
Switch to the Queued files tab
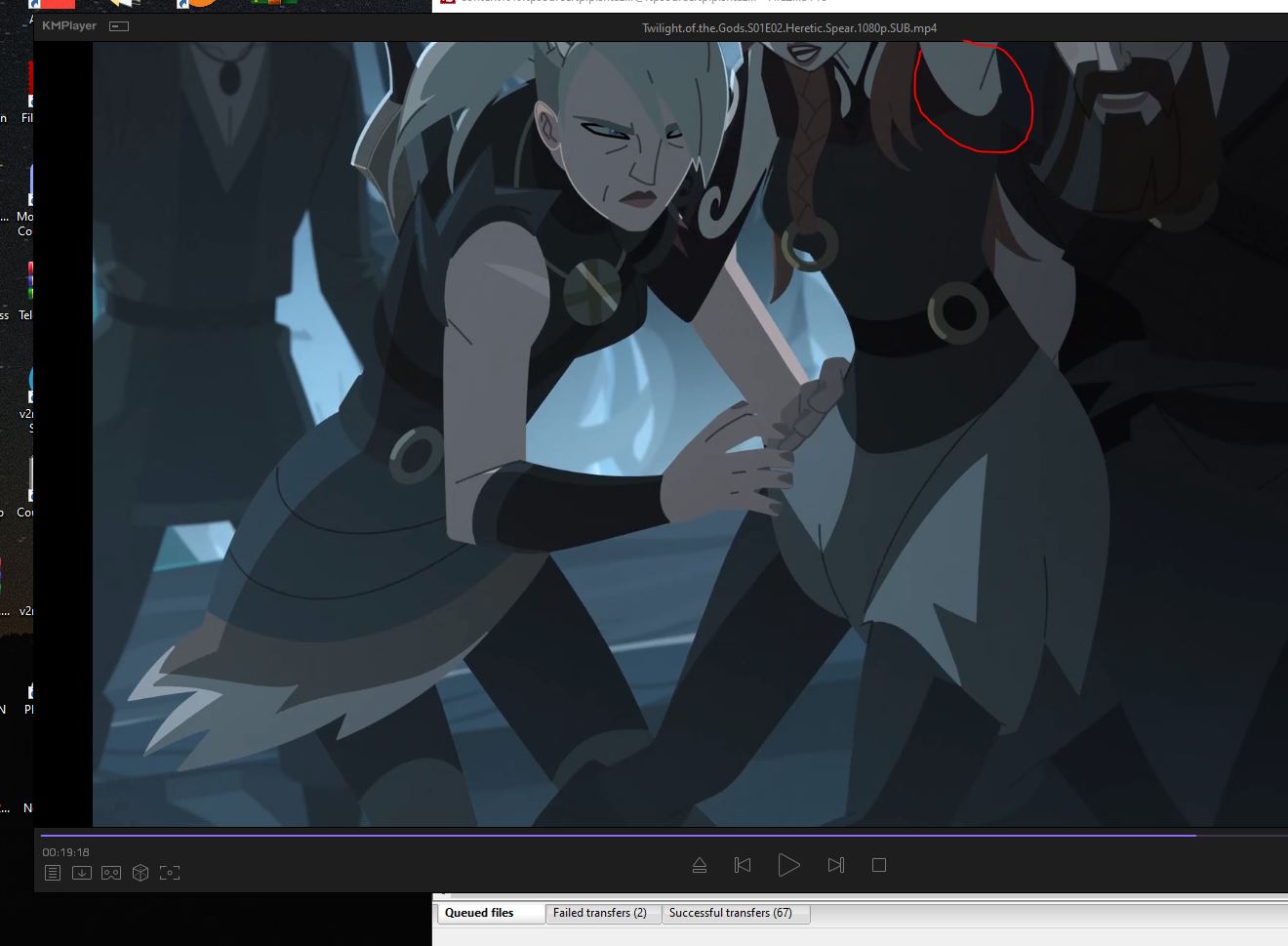tap(479, 913)
